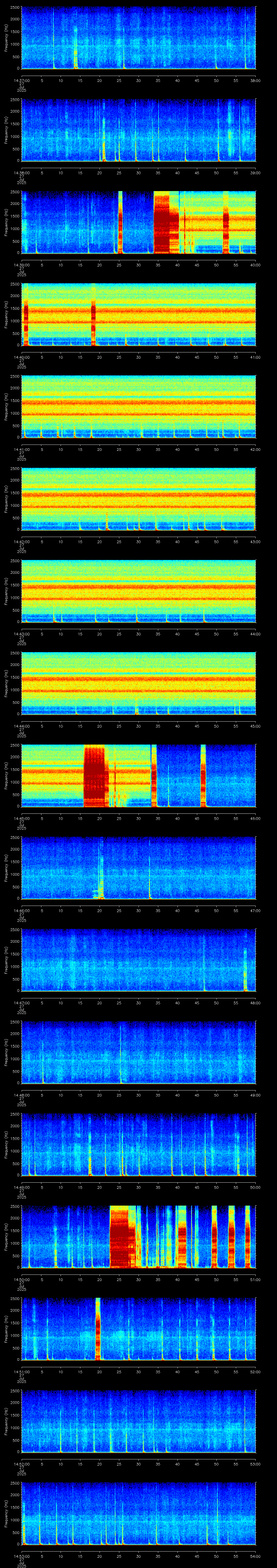Click the '14:46:00' time label
The width and height of the screenshot is (277, 1568).
coord(21,910)
